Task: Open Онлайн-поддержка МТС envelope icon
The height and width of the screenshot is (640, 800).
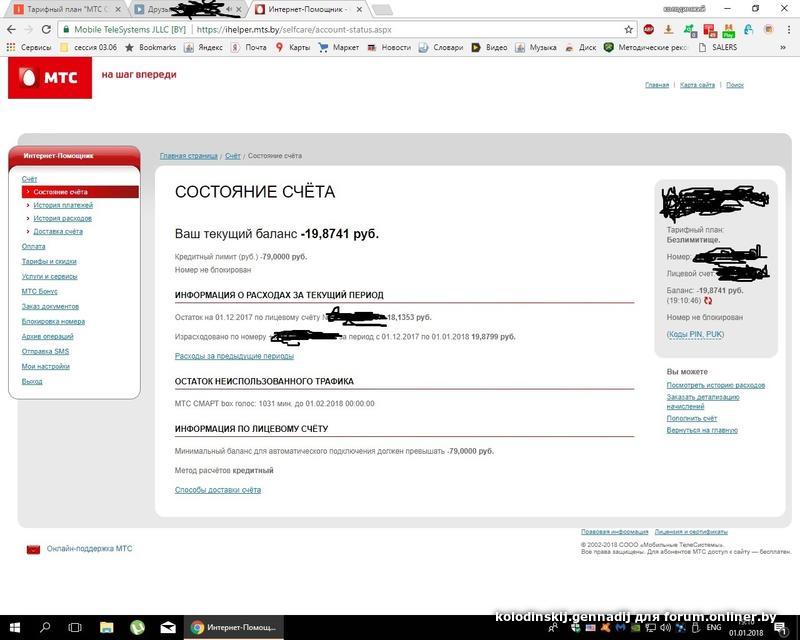Action: [33, 549]
